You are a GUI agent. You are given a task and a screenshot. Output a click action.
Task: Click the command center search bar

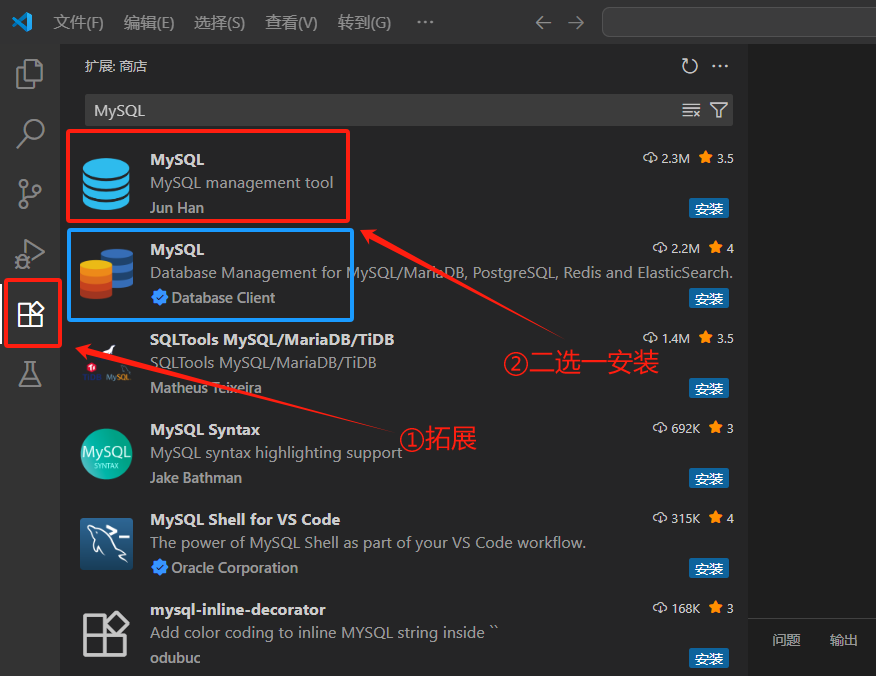click(x=739, y=22)
